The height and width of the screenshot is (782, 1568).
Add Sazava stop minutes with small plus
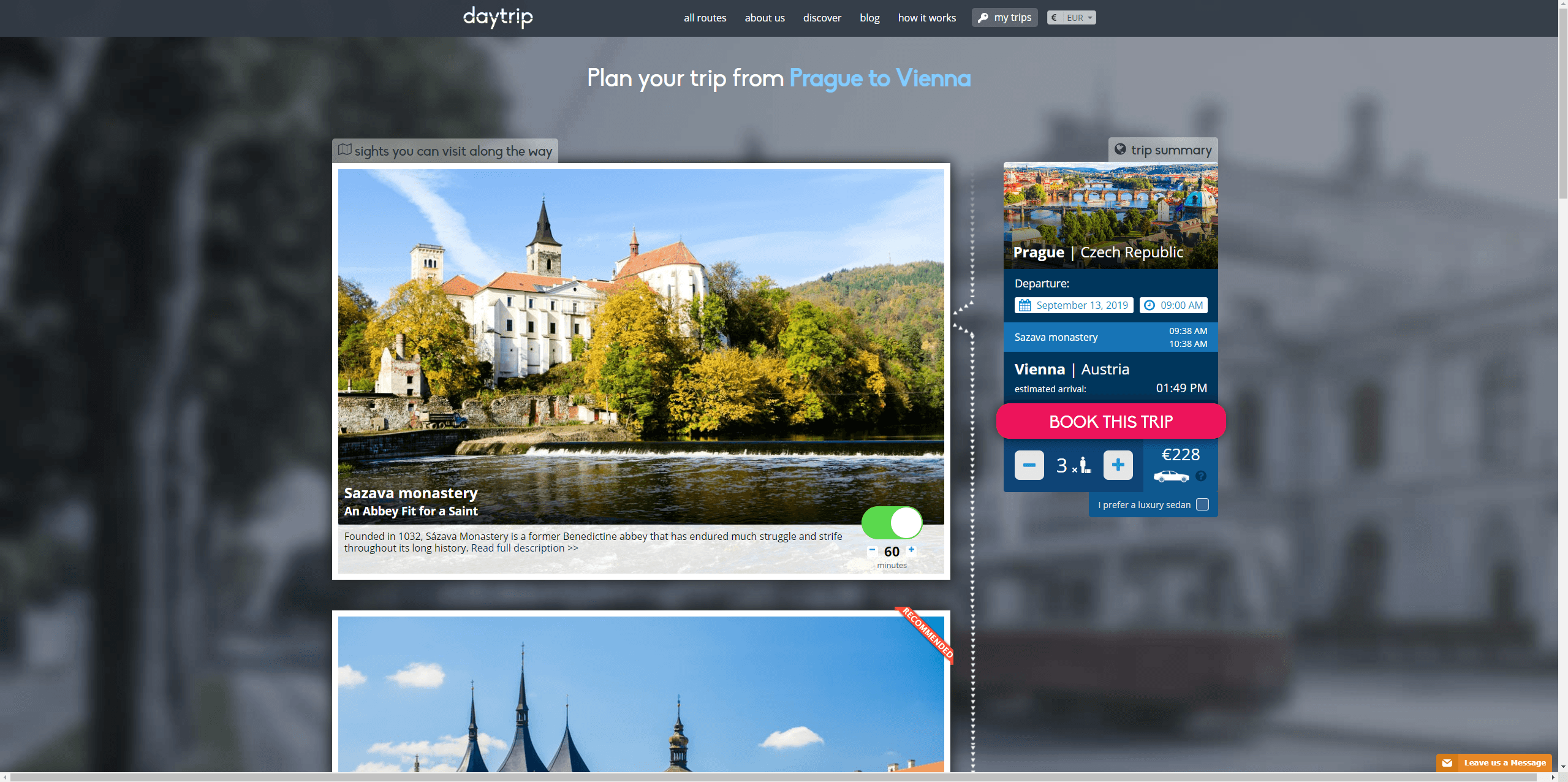(x=911, y=550)
